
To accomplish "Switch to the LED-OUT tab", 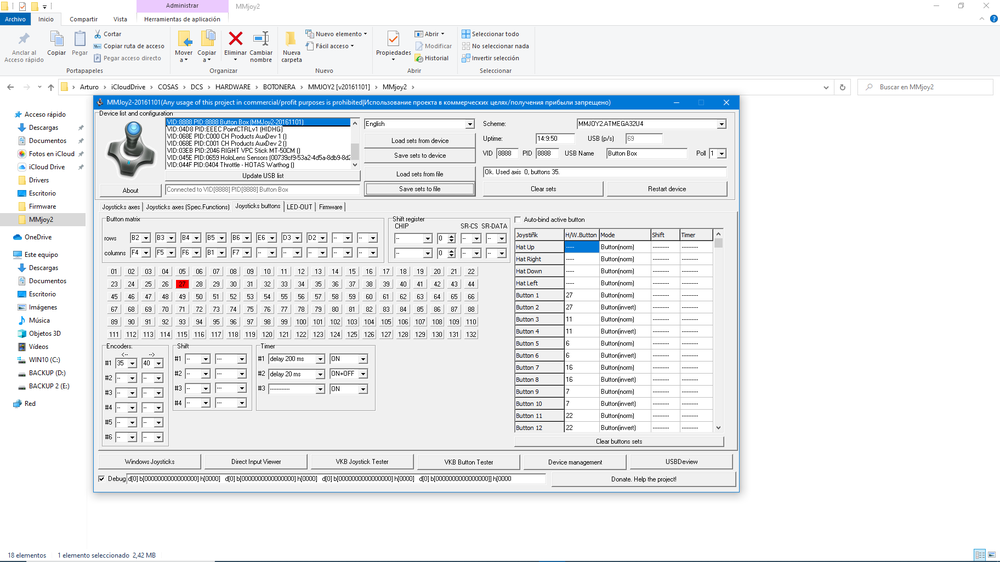I will [x=299, y=207].
